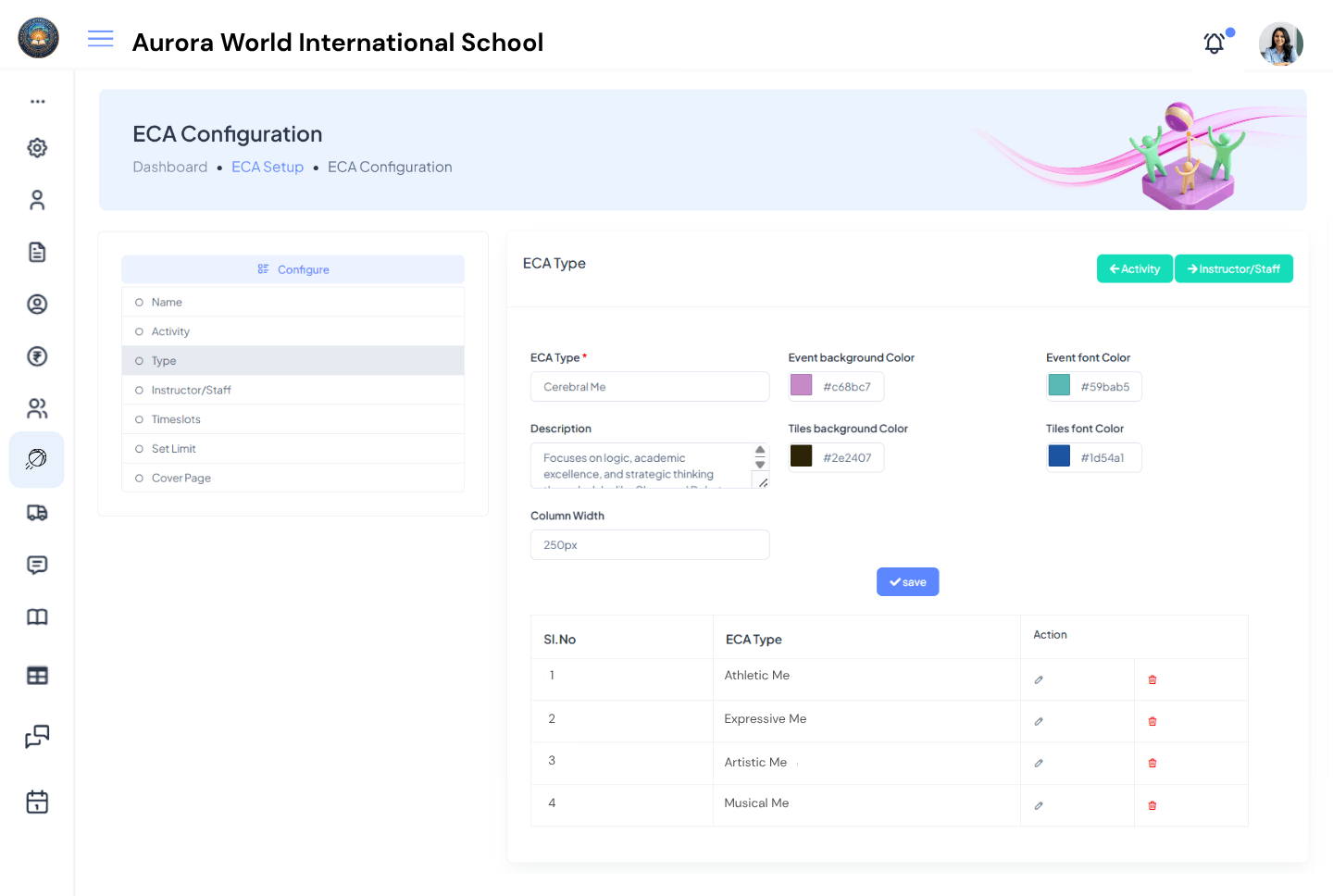Select the Timeslots radio option
The image size is (1333, 896).
[x=137, y=419]
